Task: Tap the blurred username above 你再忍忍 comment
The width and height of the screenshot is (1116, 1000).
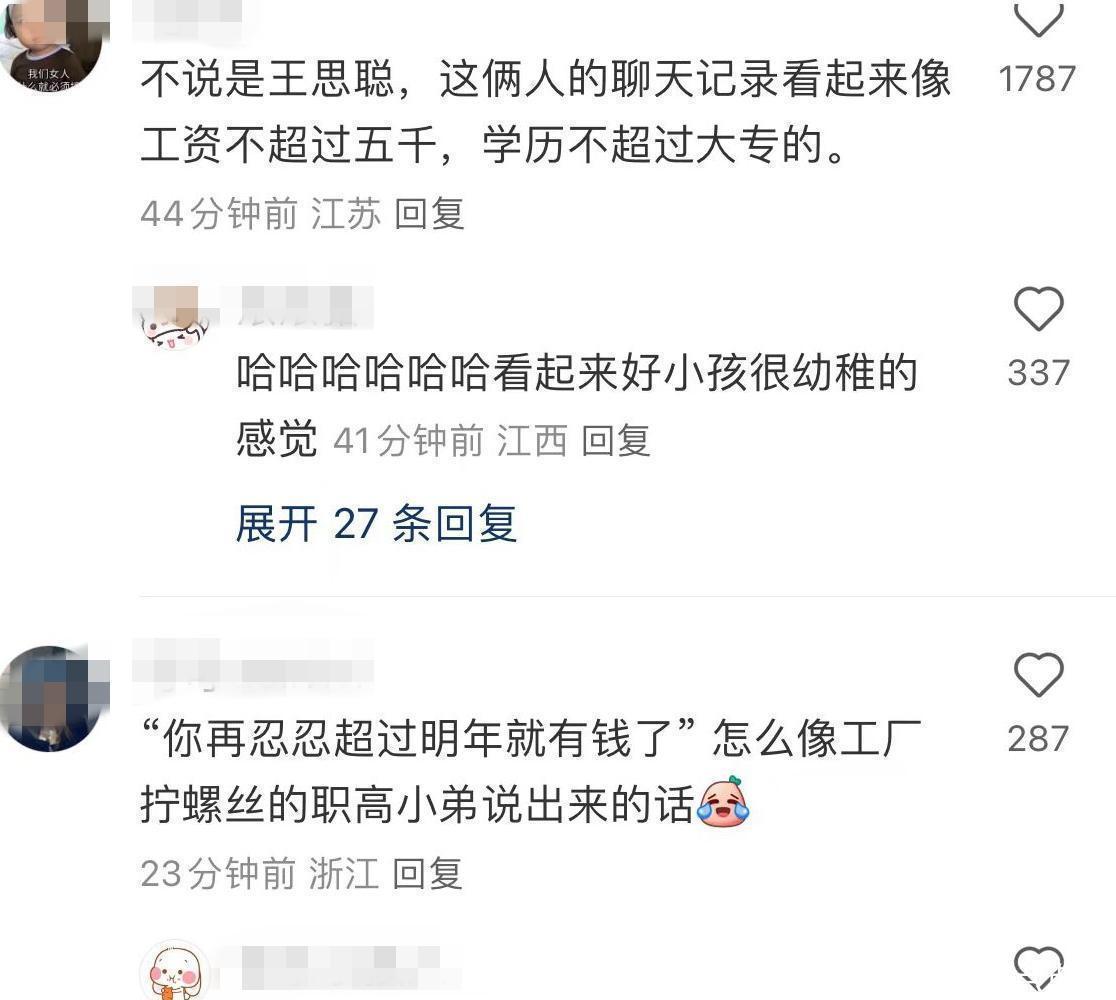Action: (253, 665)
